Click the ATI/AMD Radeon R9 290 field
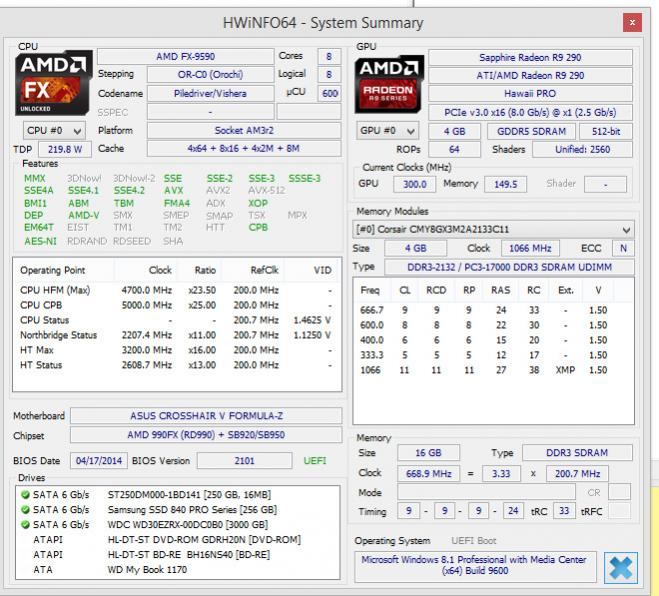 pos(530,75)
